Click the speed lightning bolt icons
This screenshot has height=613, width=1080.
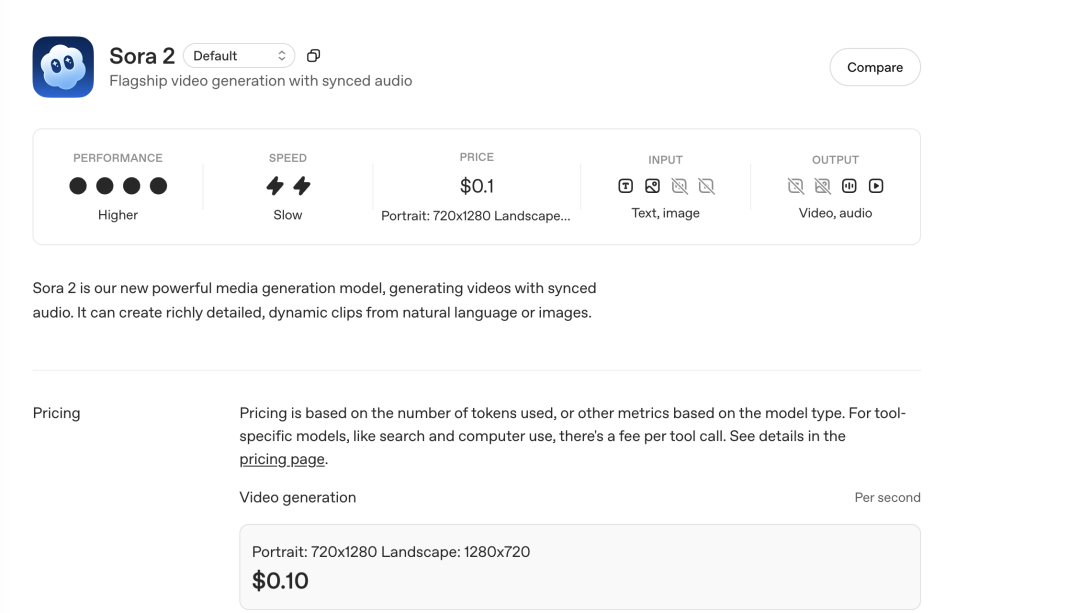click(288, 186)
